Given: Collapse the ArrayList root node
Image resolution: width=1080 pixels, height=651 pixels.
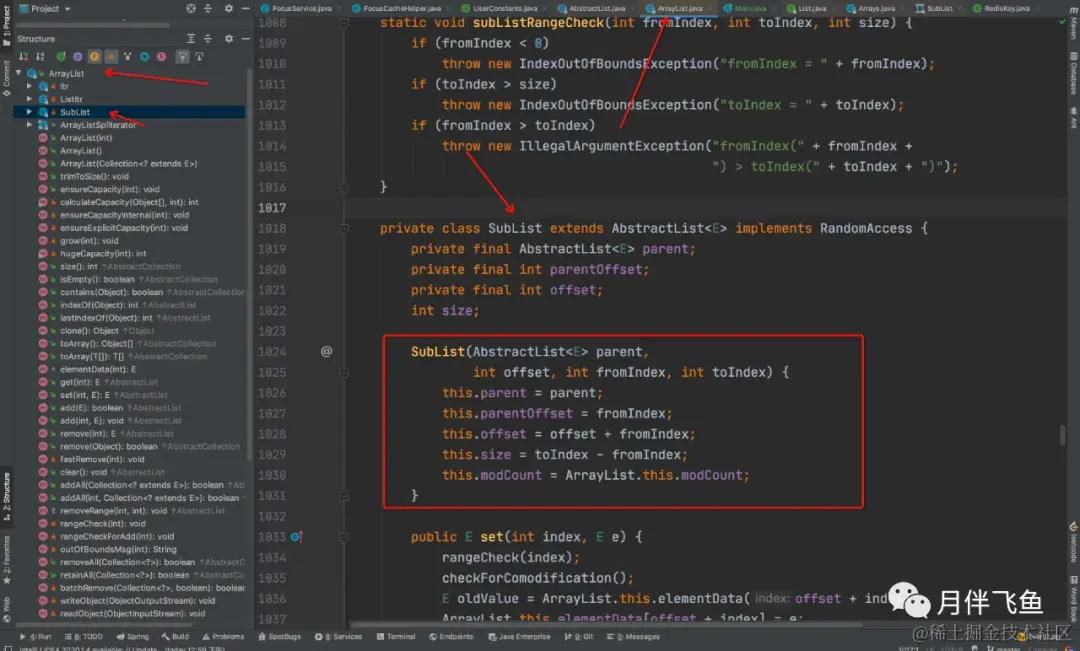Looking at the screenshot, I should pos(19,73).
